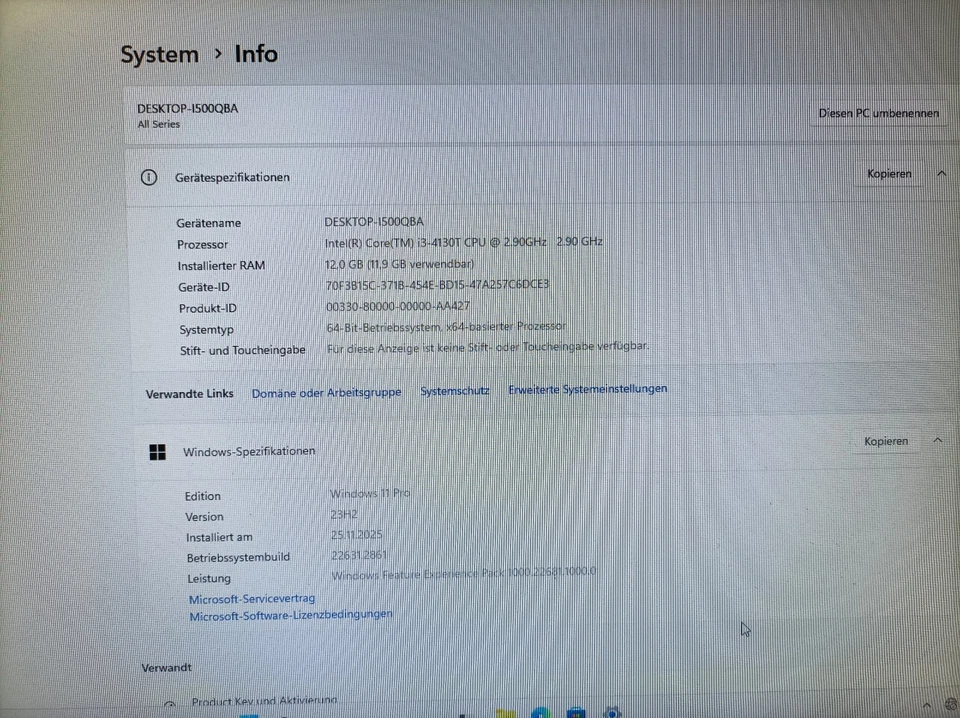Open the Microsoft-Software-Lizenzbedingungen link

290,614
